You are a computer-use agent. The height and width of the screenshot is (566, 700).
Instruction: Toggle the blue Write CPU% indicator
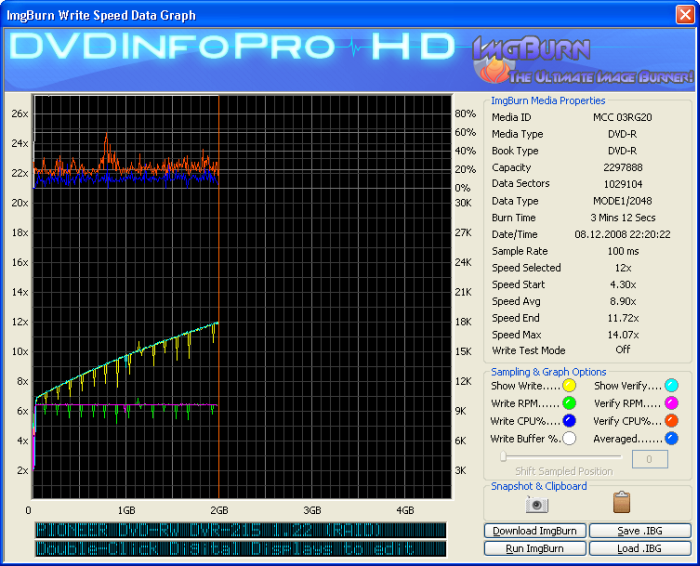click(x=569, y=421)
